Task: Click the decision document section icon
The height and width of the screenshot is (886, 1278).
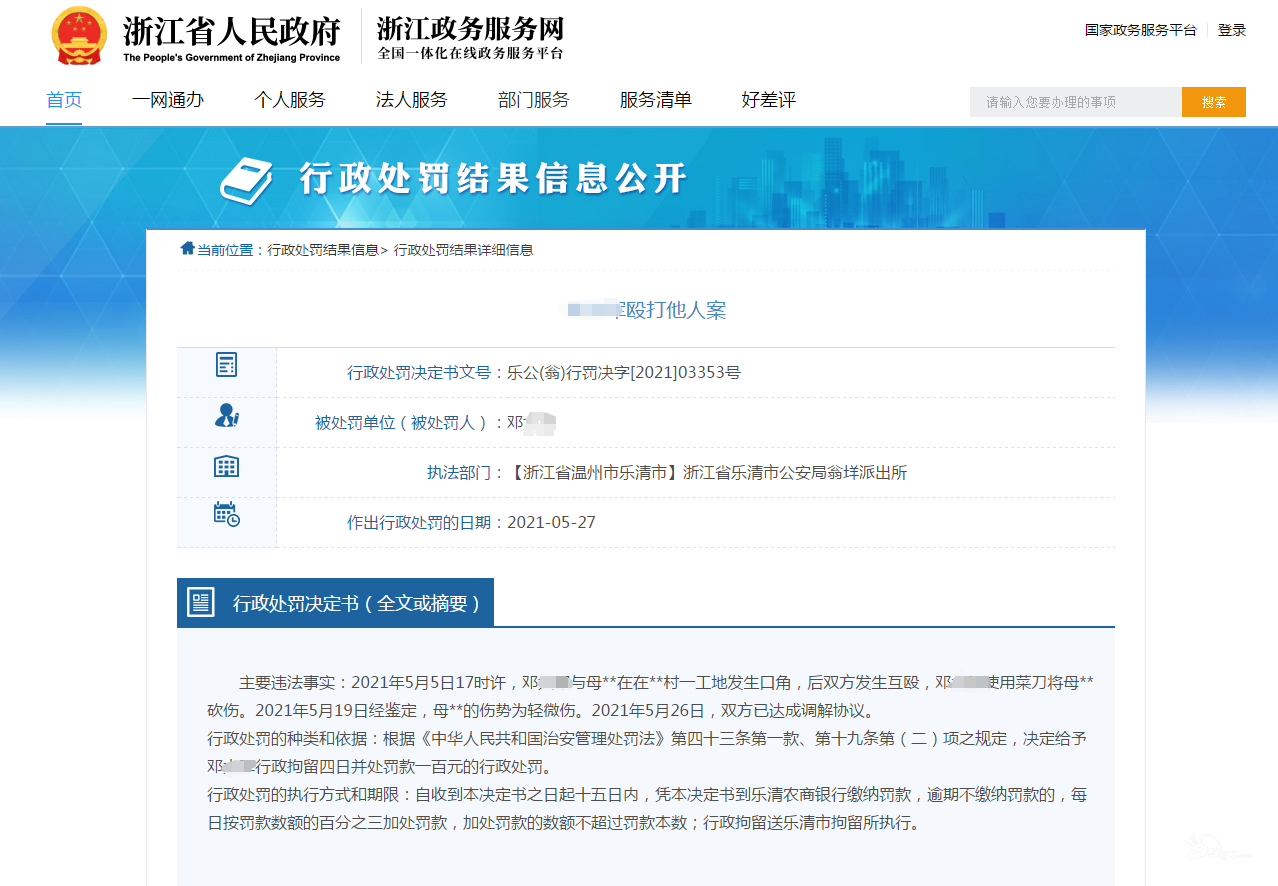Action: pyautogui.click(x=201, y=602)
